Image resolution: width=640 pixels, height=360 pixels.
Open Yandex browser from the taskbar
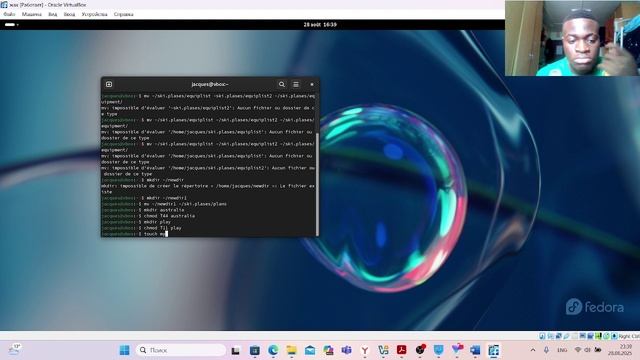coord(365,350)
